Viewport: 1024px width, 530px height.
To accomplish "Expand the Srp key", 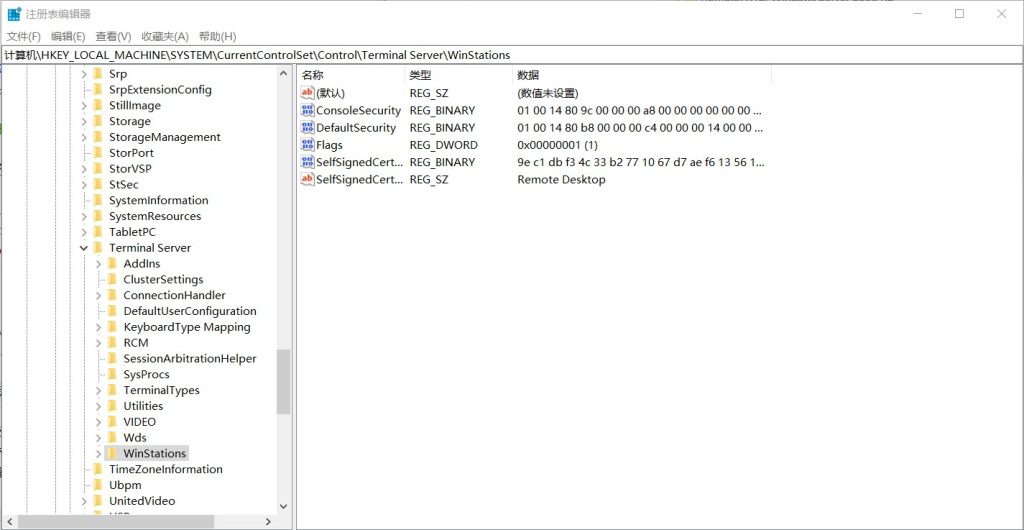I will pos(84,74).
